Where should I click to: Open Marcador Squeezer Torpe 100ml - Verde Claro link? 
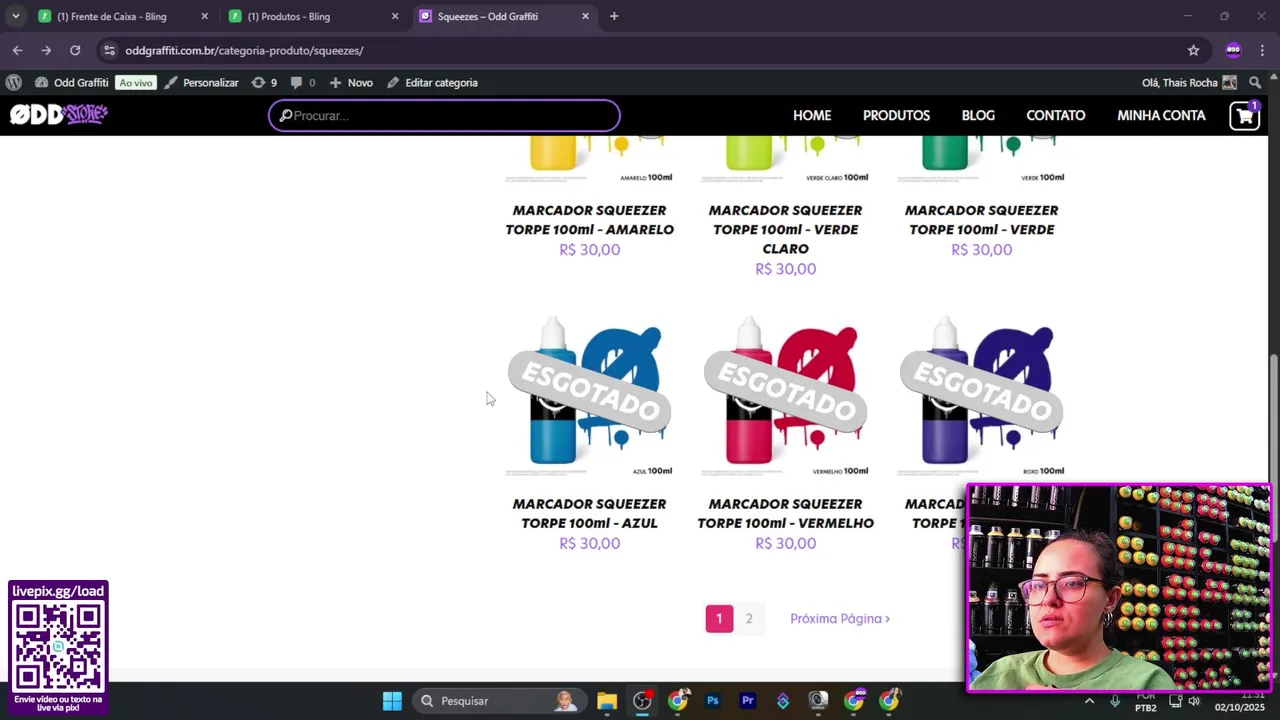point(785,229)
